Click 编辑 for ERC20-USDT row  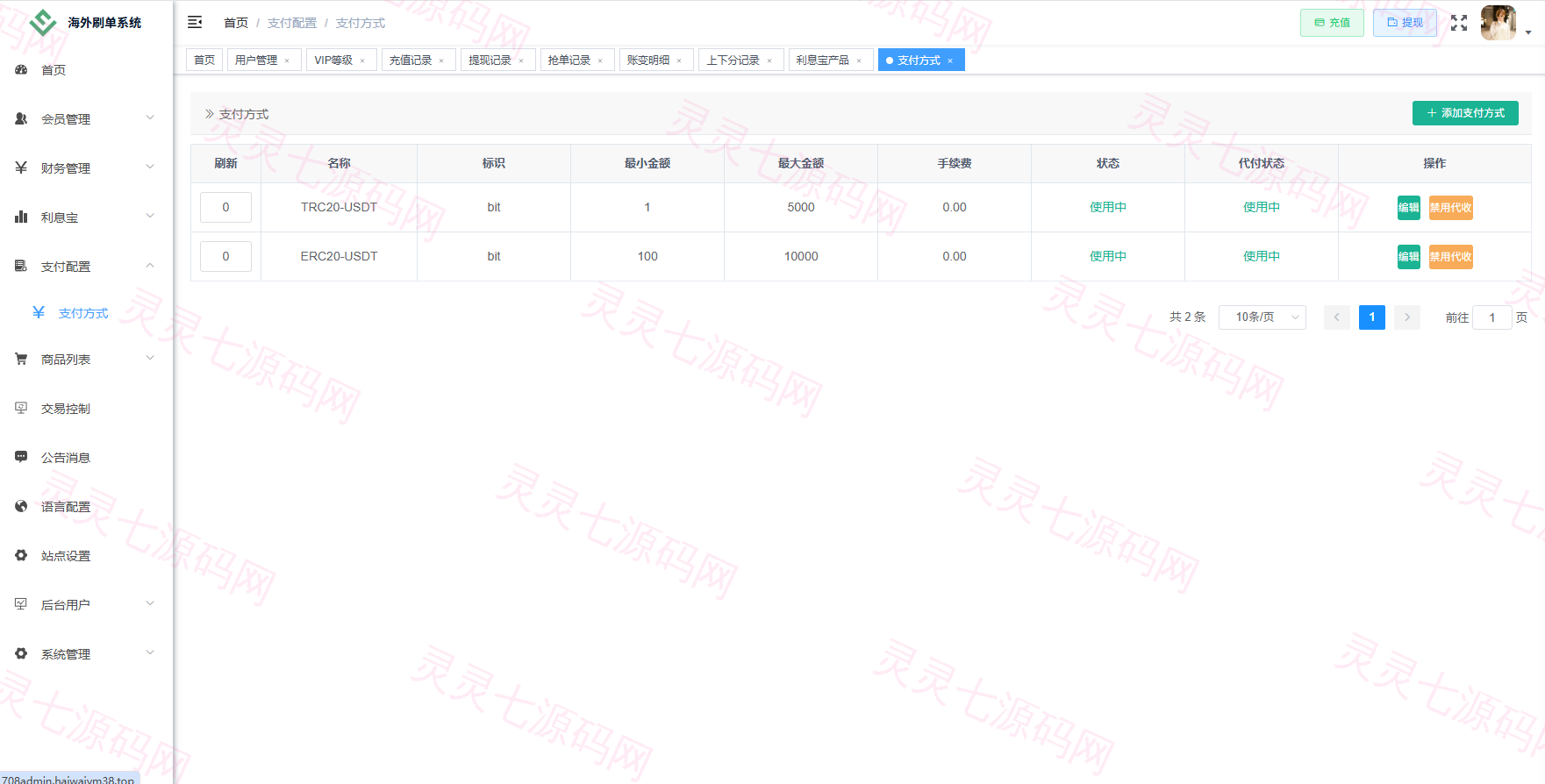1408,257
